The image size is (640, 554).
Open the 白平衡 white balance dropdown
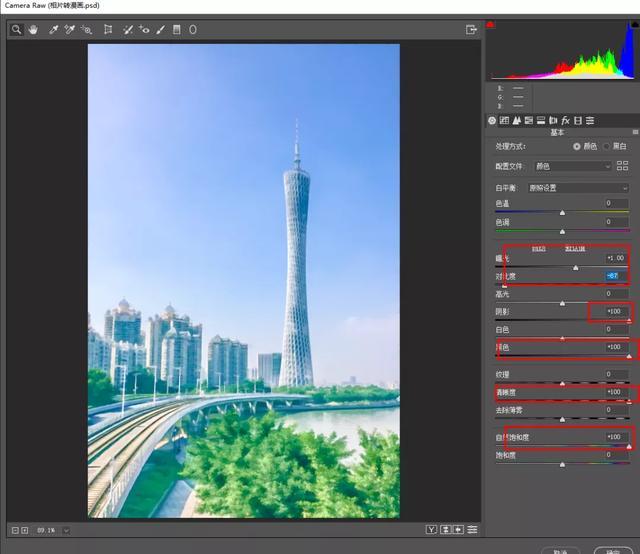578,188
